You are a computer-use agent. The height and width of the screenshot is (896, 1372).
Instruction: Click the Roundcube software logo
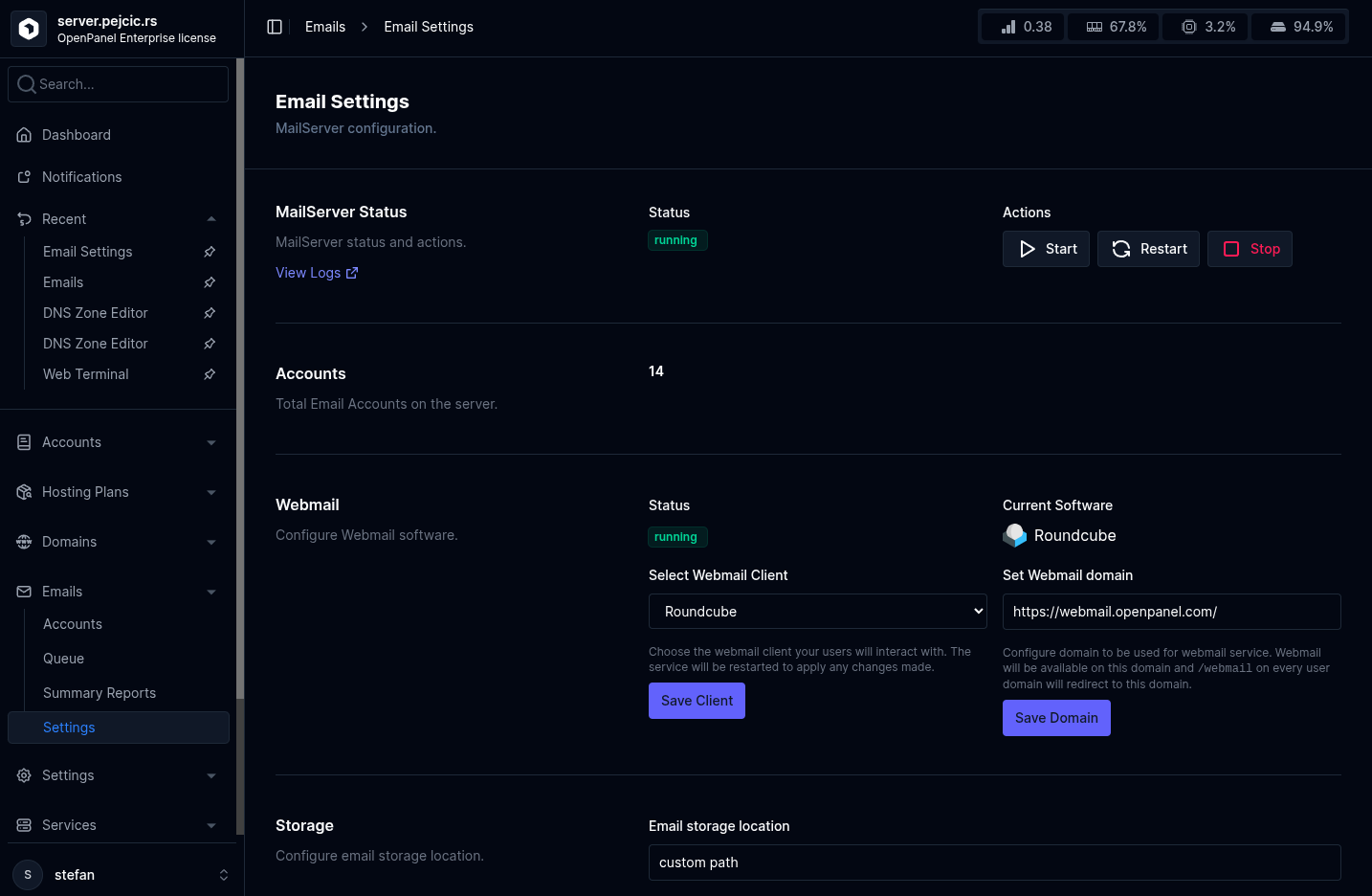point(1014,535)
